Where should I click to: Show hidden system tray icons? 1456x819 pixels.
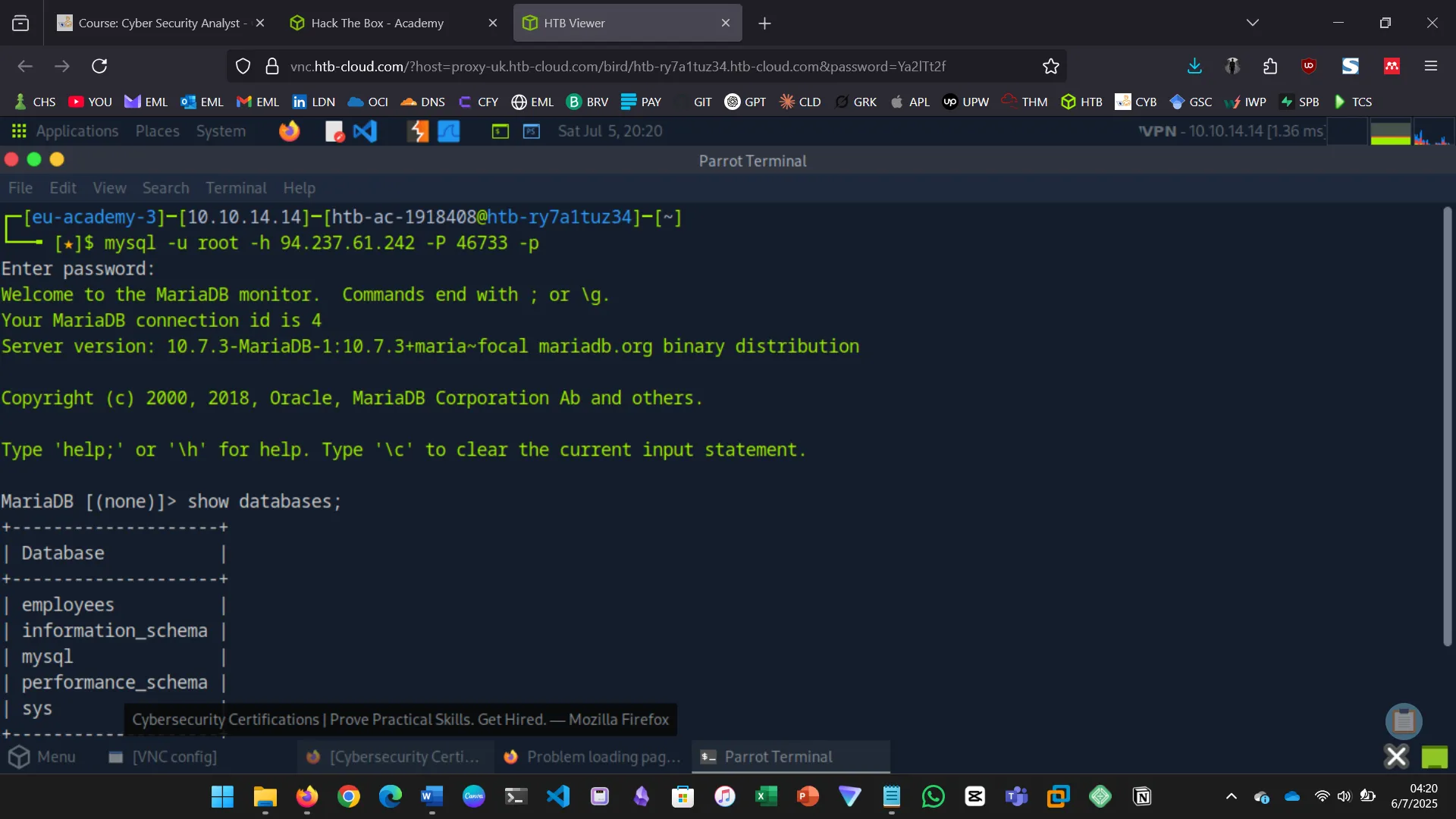pos(1231,796)
